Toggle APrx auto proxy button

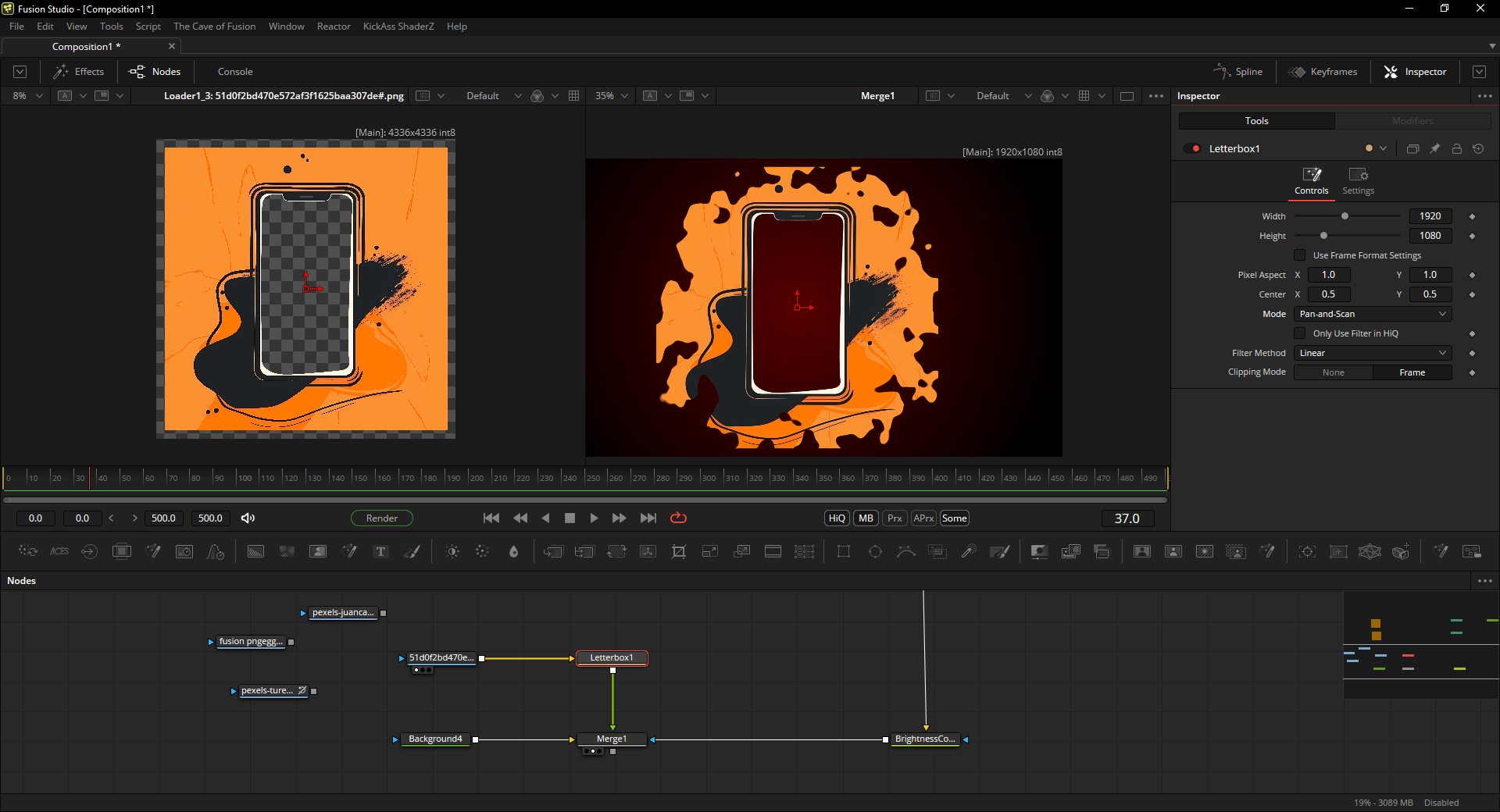tap(923, 518)
